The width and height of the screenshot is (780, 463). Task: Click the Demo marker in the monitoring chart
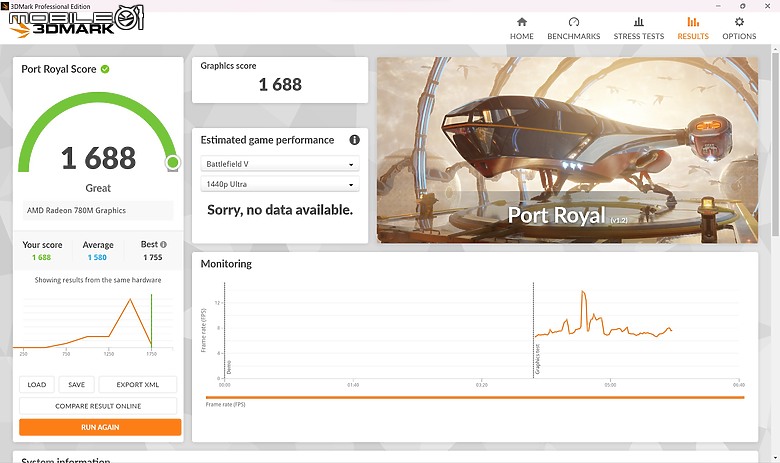(229, 368)
